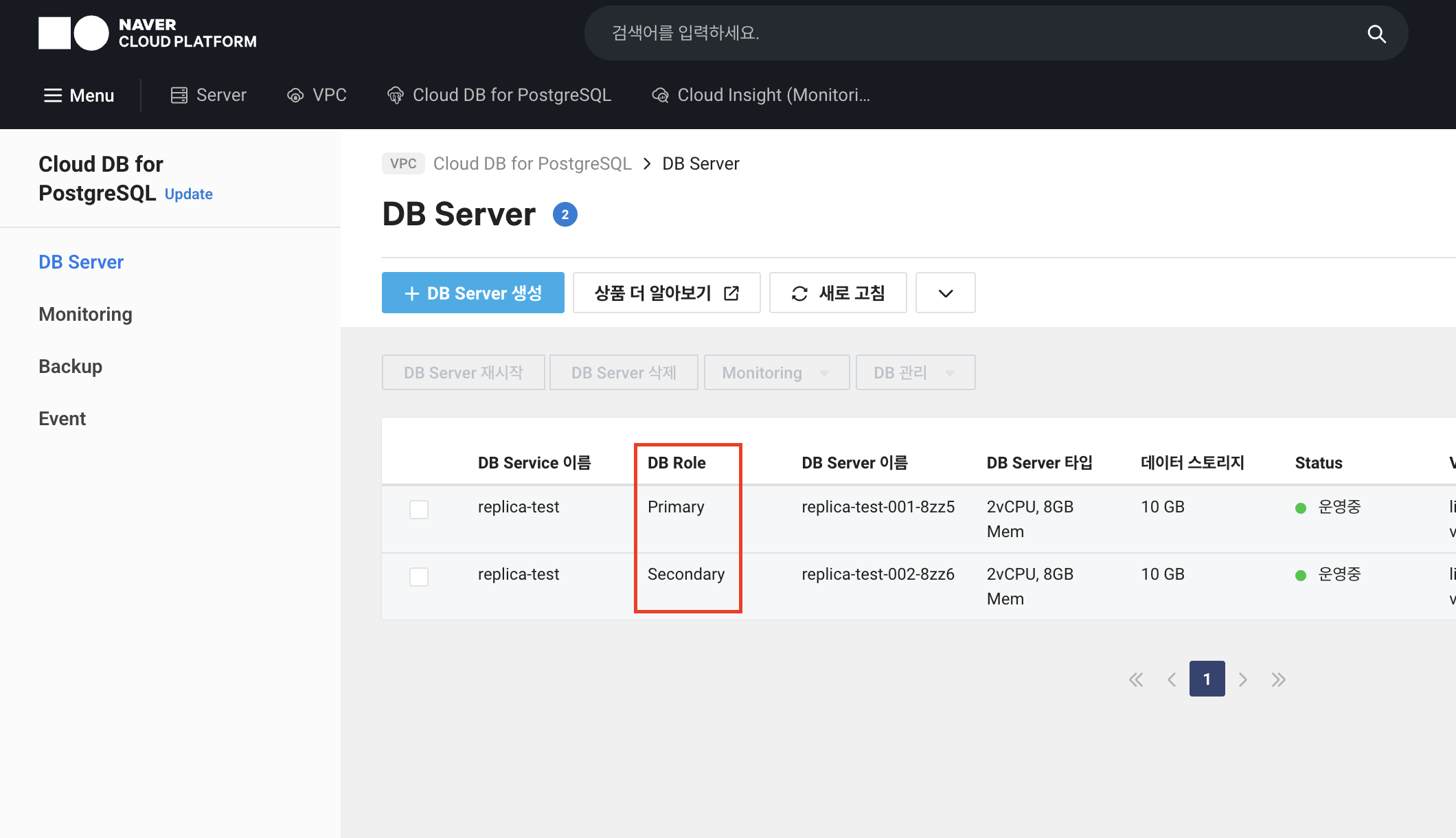Open the Server shortcut in the top bar
The image size is (1456, 838).
click(208, 95)
